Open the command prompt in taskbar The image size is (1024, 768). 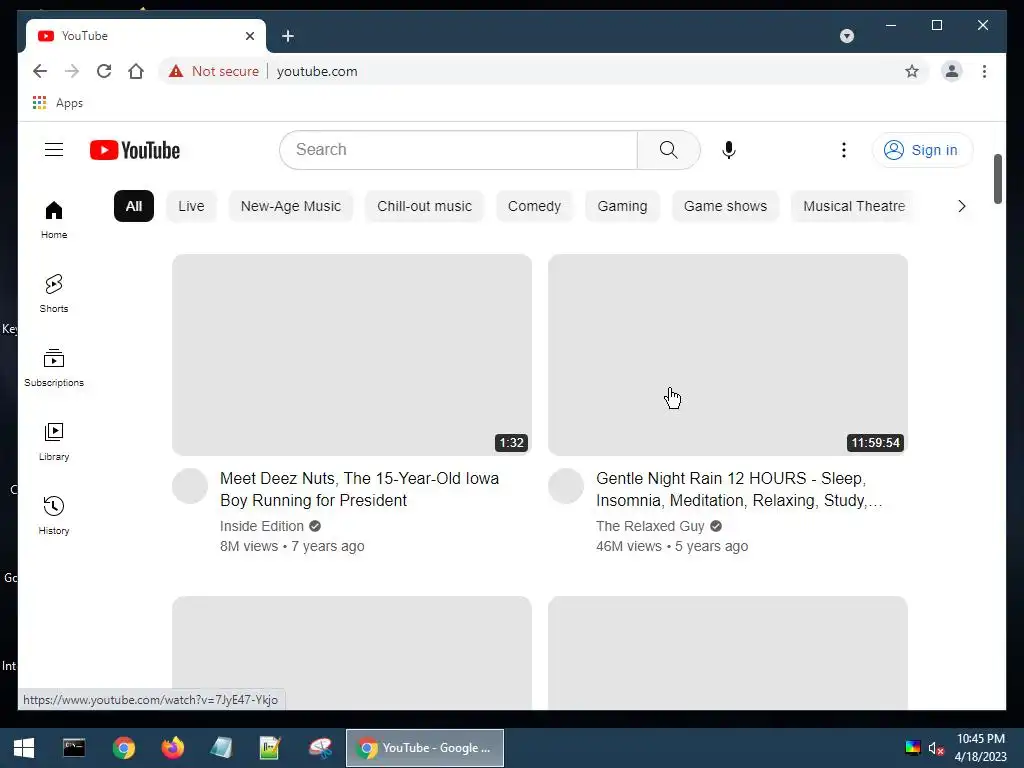[74, 748]
